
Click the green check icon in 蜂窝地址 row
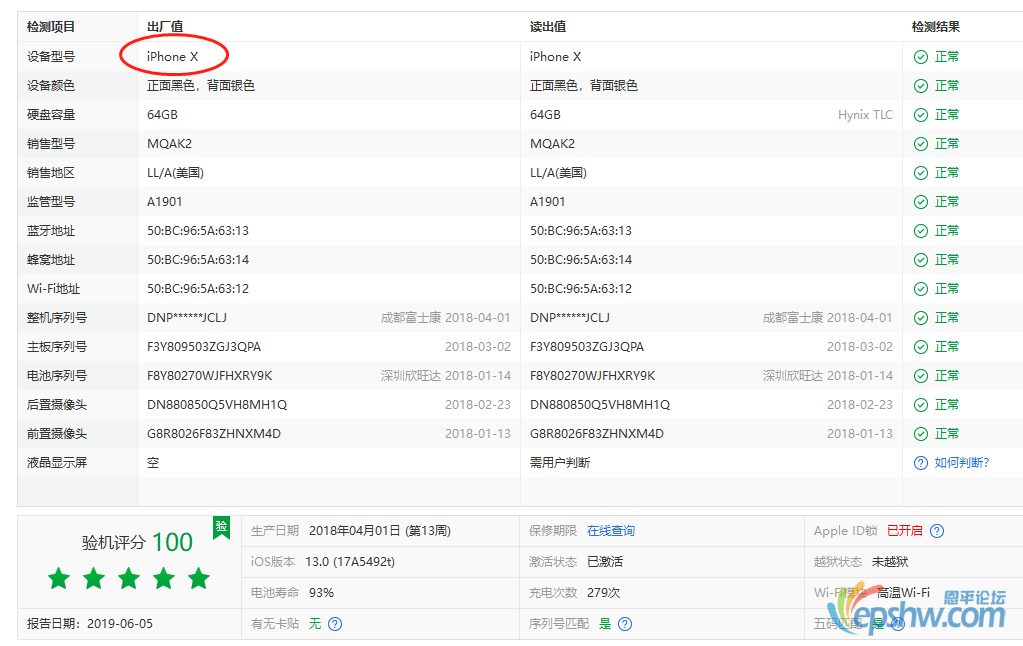tap(921, 260)
